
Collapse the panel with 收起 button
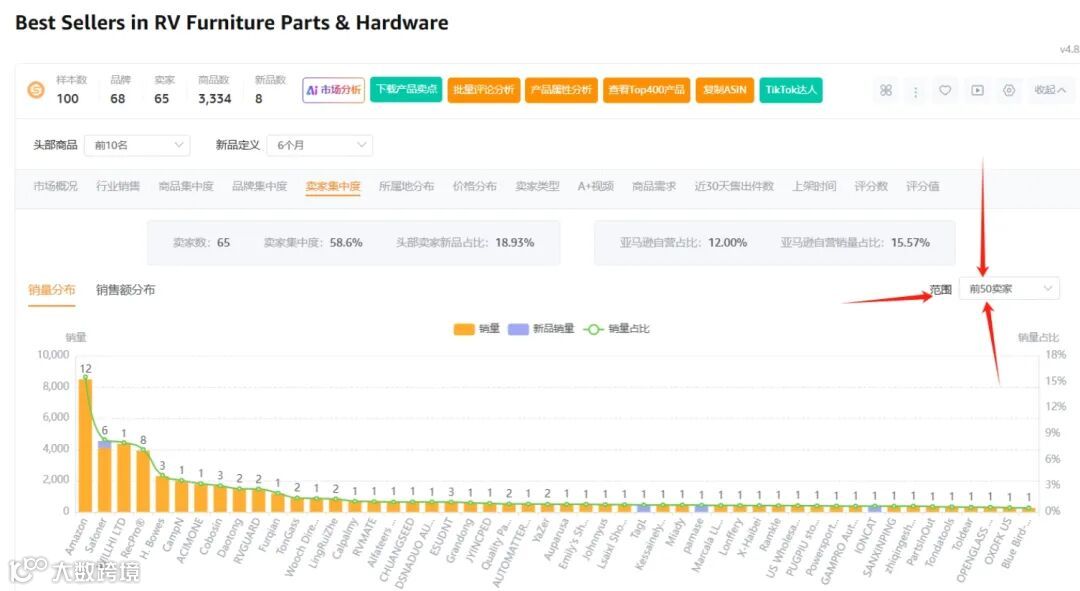[x=1050, y=90]
